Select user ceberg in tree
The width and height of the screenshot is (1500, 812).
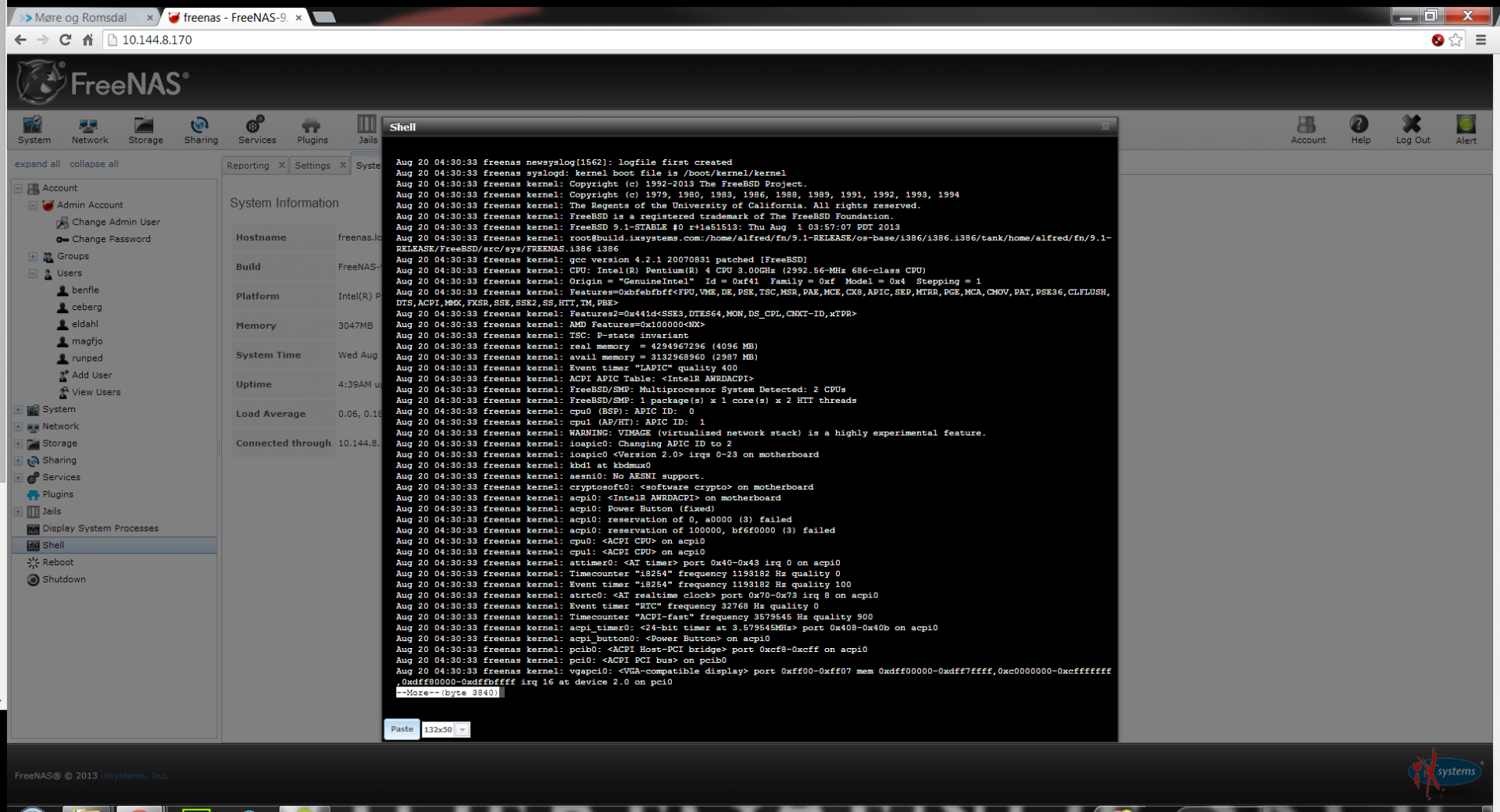tap(87, 308)
